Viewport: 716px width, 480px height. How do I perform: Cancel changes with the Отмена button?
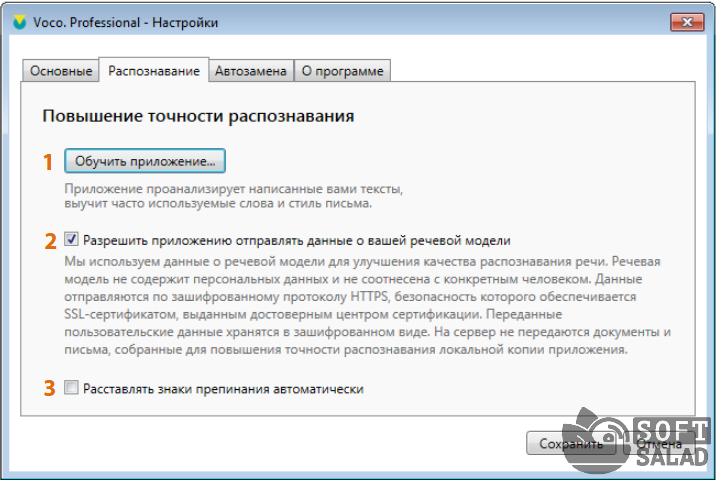coord(658,443)
